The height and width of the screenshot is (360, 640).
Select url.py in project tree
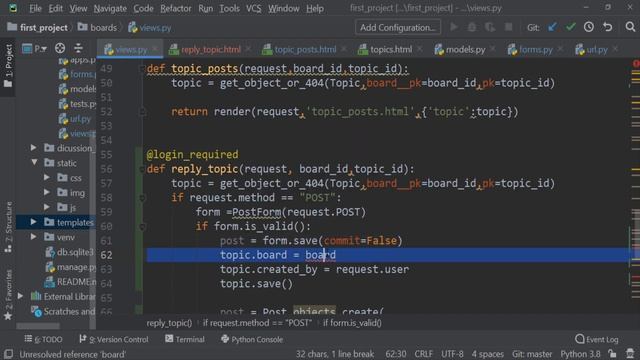pyautogui.click(x=75, y=119)
